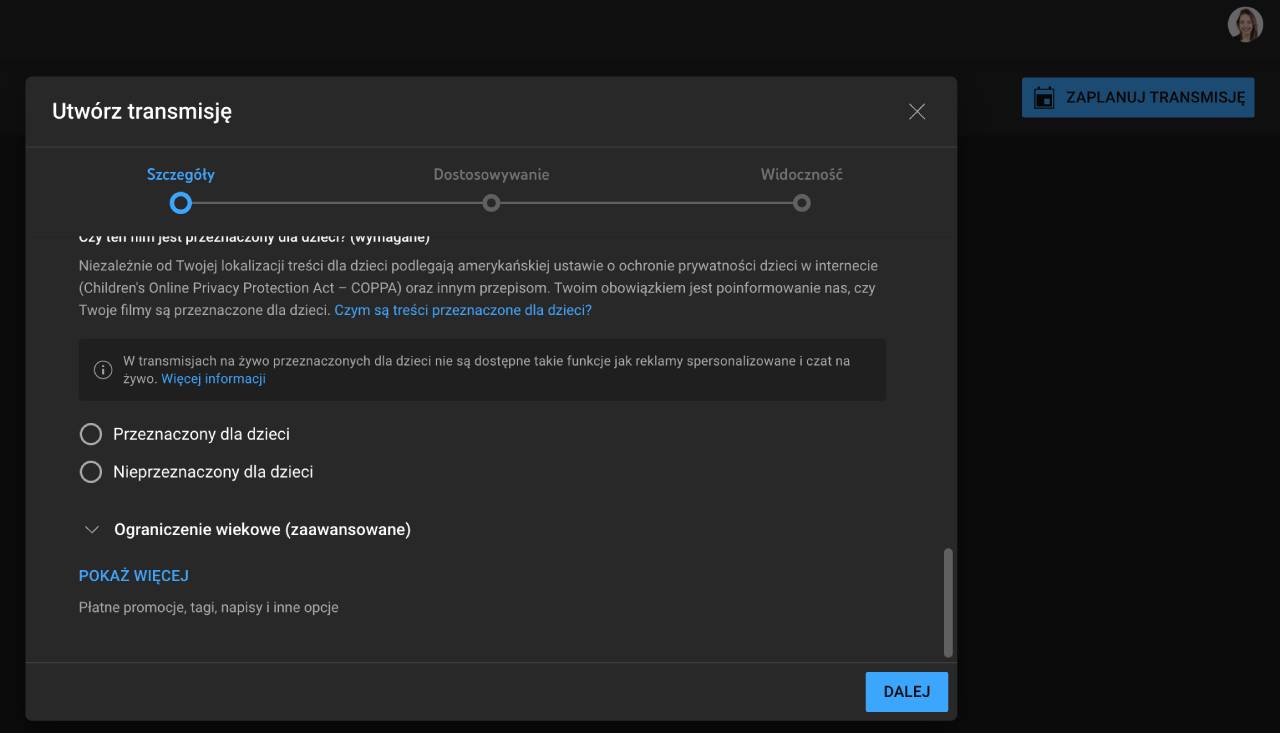1280x733 pixels.
Task: Click the Dostosowywanie step circle indicator
Action: pos(491,203)
